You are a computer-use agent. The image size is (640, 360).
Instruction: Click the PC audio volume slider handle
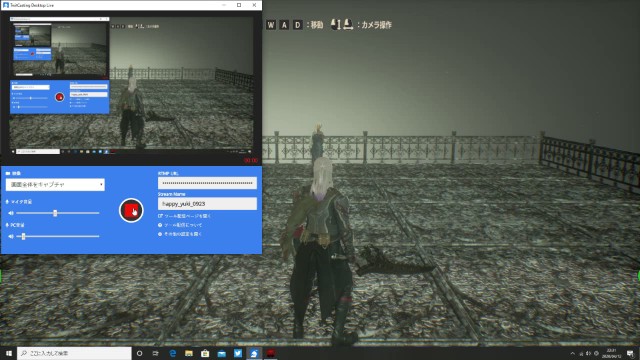point(24,236)
